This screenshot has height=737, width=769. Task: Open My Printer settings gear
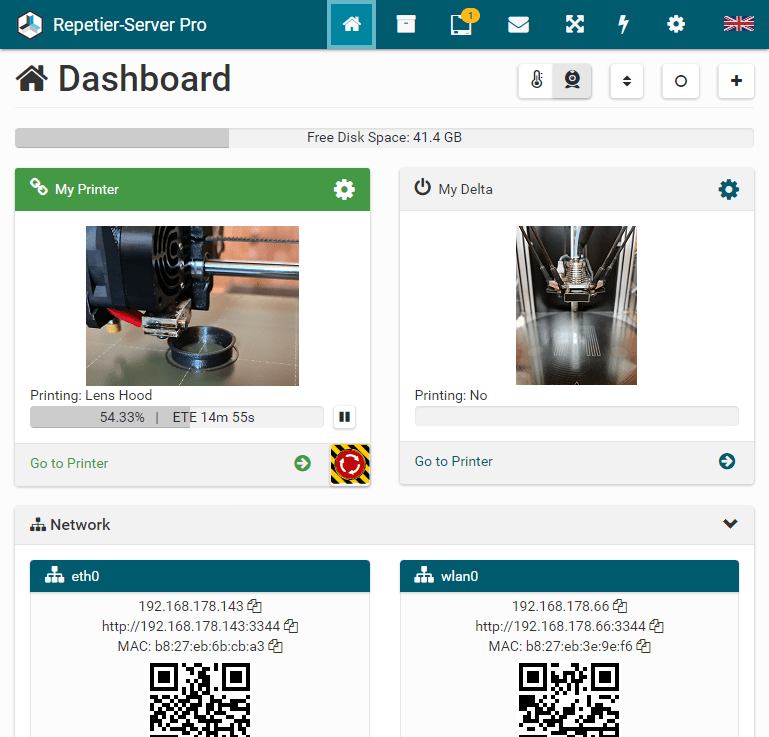click(x=344, y=189)
